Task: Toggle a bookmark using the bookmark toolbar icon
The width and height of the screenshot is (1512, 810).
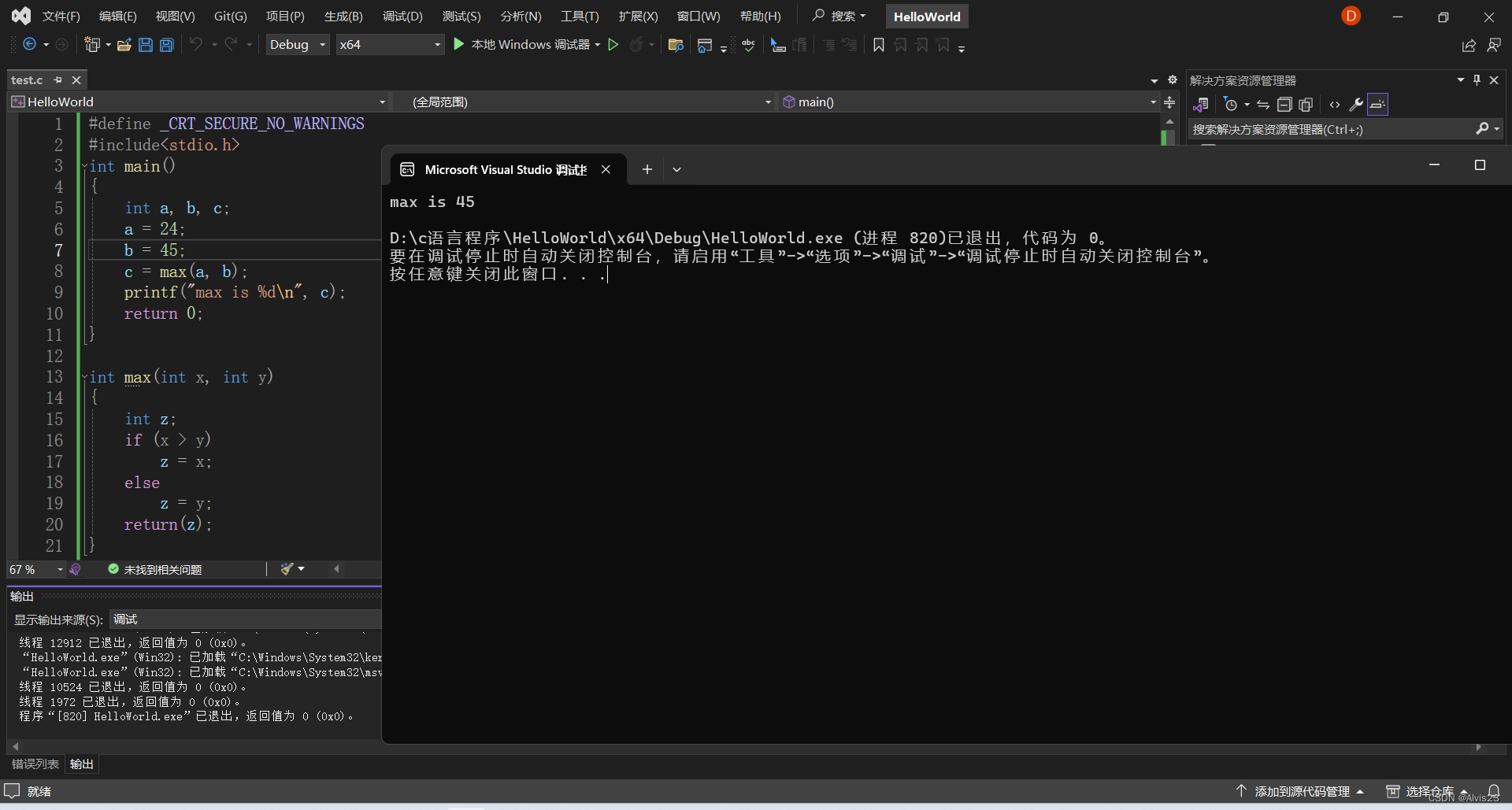Action: [x=879, y=45]
